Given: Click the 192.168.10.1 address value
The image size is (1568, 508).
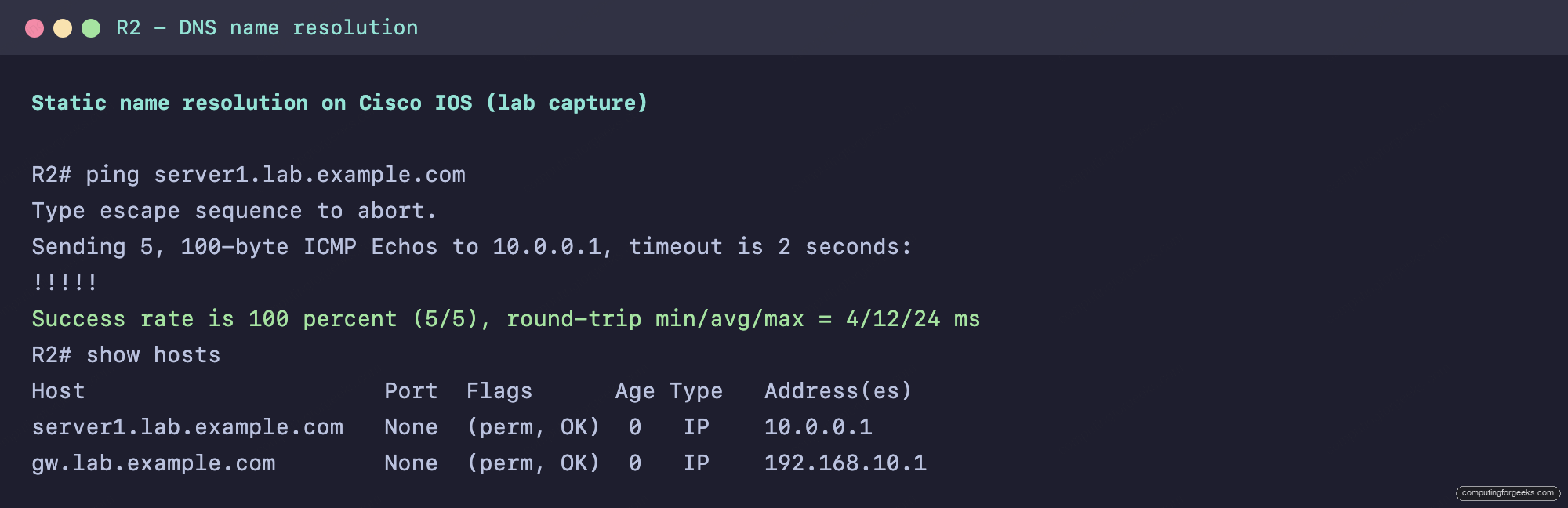Looking at the screenshot, I should tap(845, 463).
